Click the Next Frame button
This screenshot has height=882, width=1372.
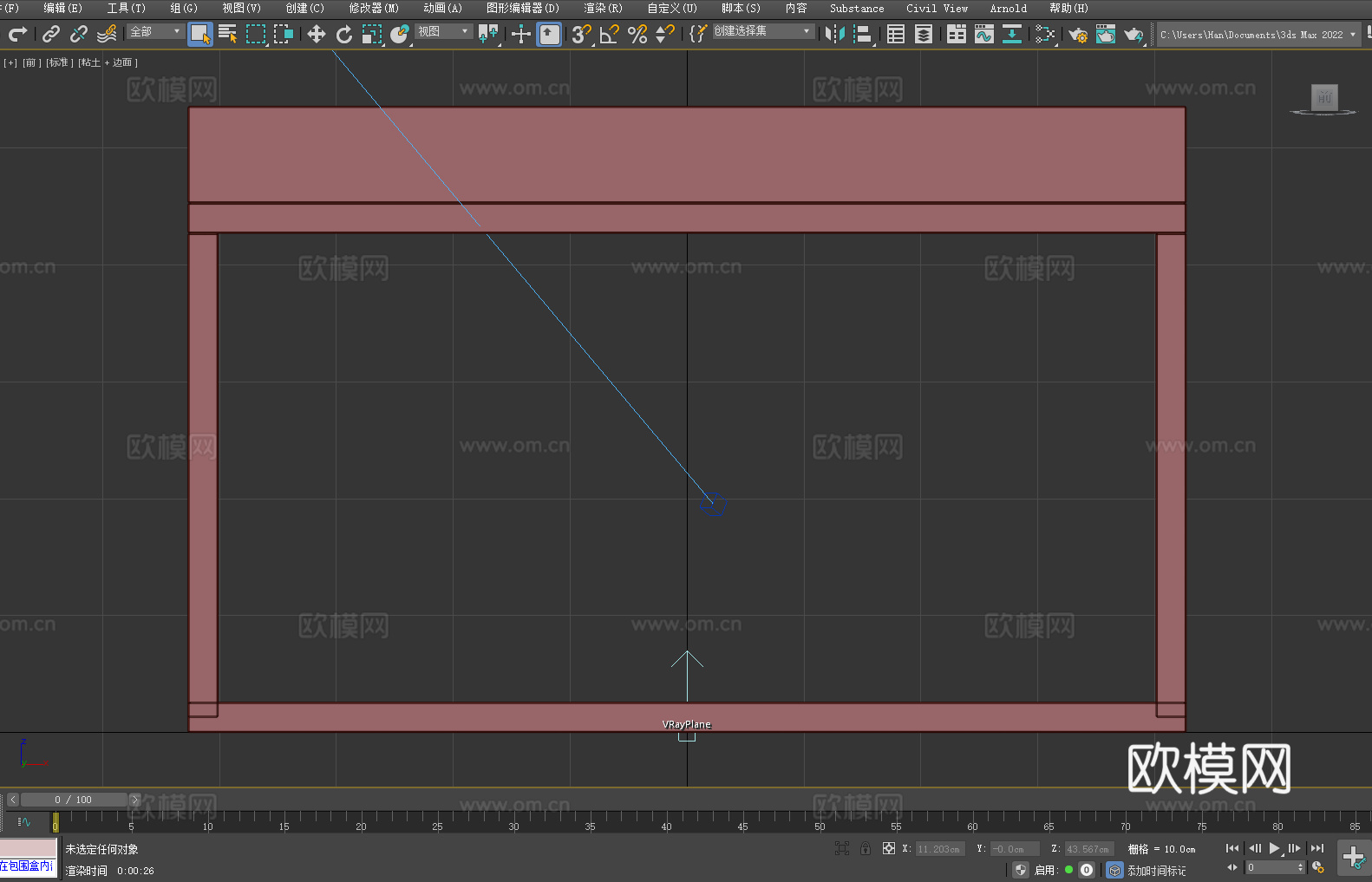(x=1295, y=848)
